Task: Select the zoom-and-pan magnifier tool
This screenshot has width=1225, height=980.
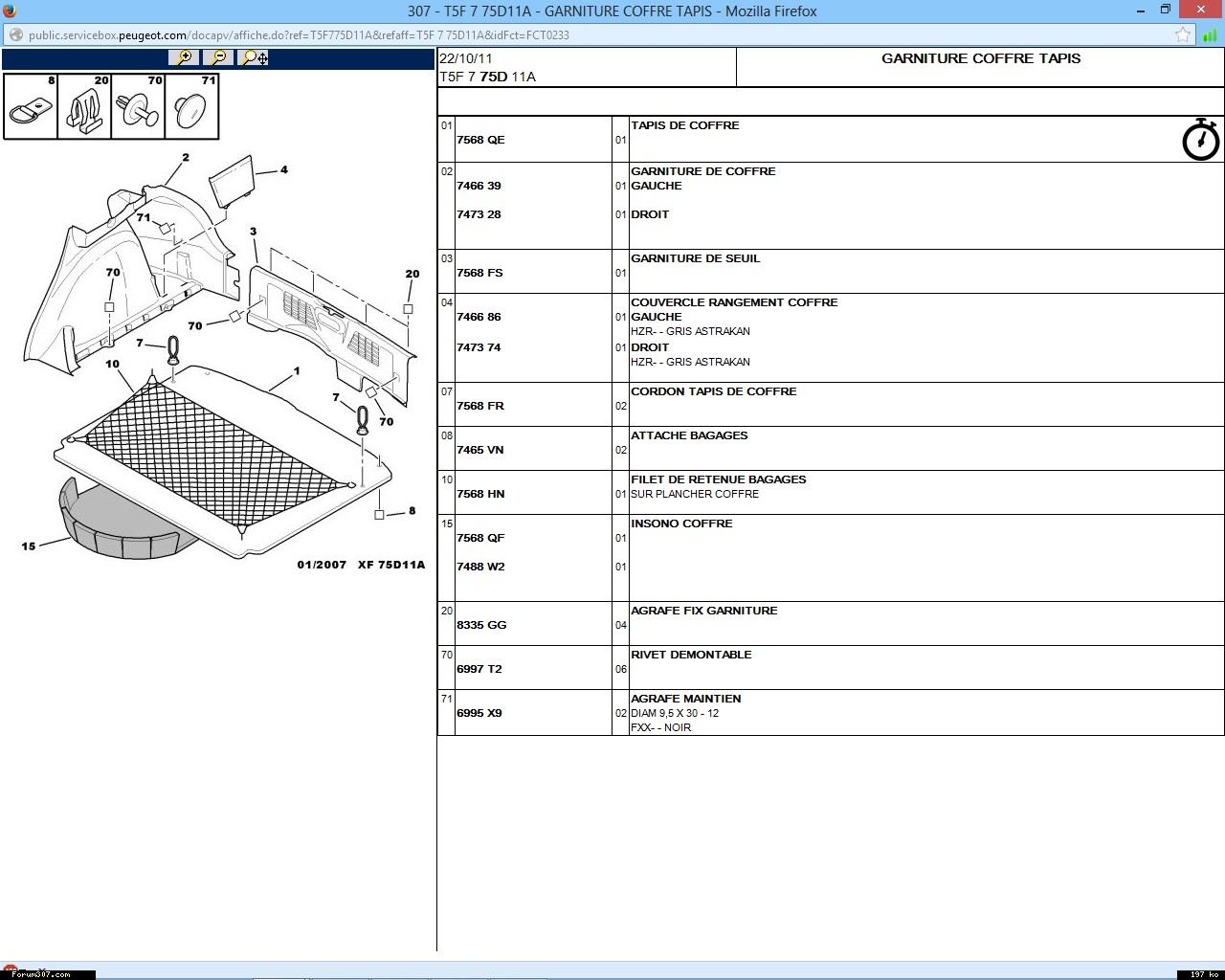Action: [x=254, y=57]
